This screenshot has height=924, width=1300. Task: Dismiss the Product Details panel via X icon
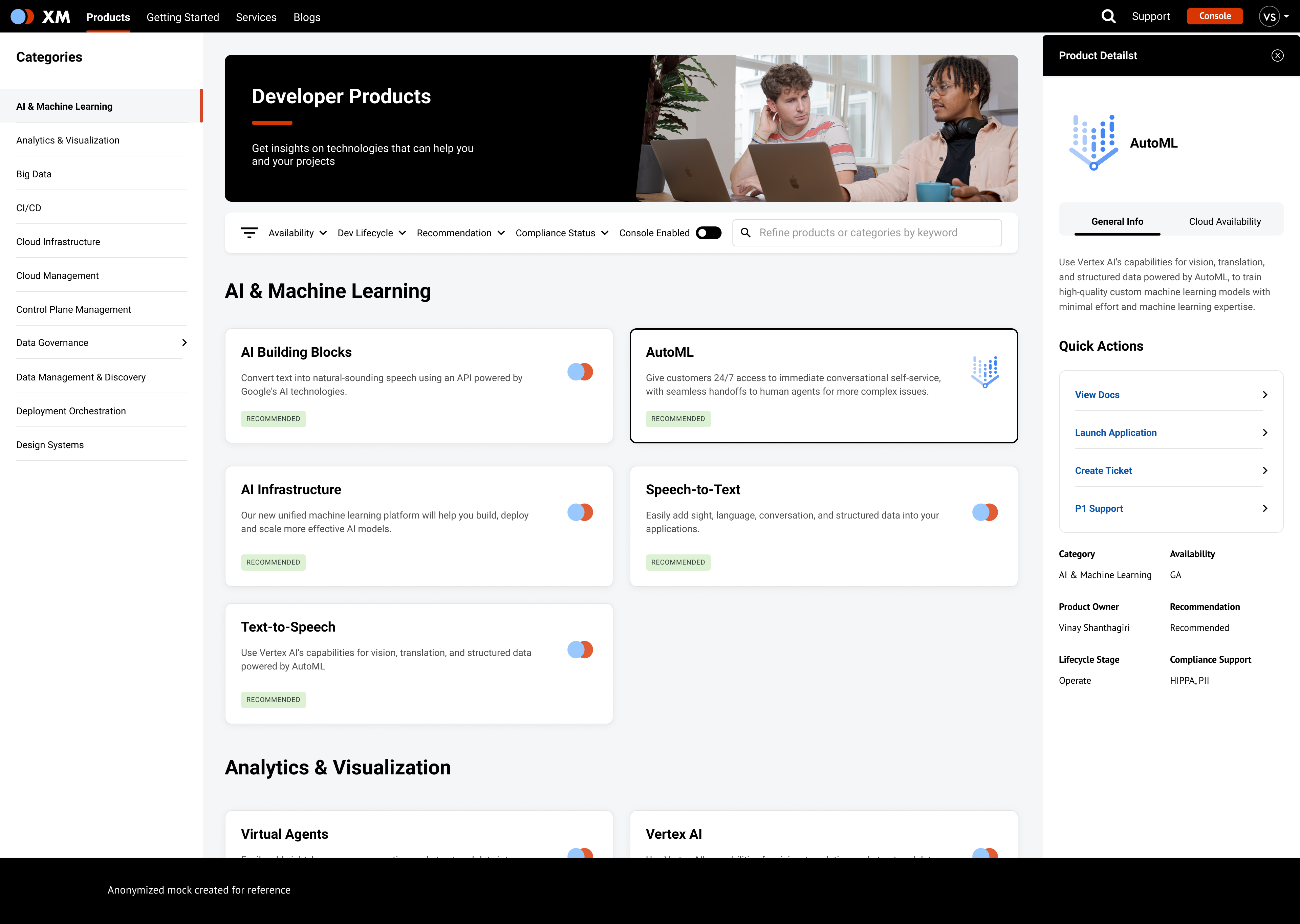(x=1278, y=55)
